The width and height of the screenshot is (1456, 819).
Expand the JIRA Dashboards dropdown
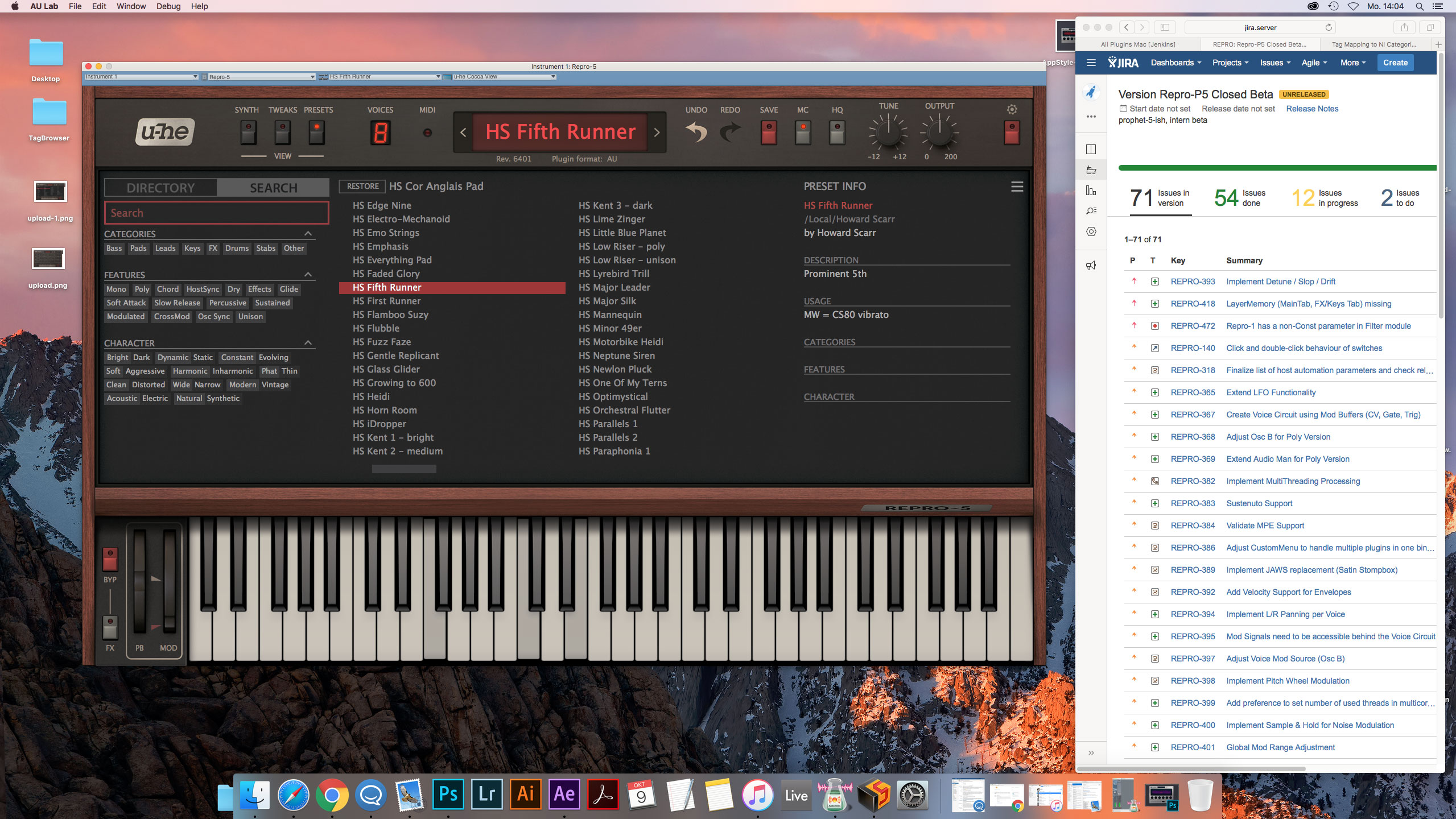(x=1176, y=63)
